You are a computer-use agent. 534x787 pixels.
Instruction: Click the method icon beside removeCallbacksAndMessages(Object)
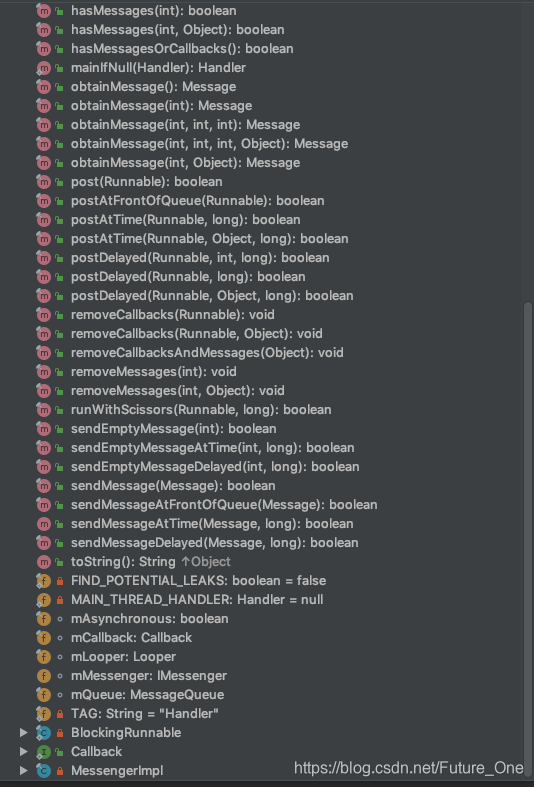44,352
